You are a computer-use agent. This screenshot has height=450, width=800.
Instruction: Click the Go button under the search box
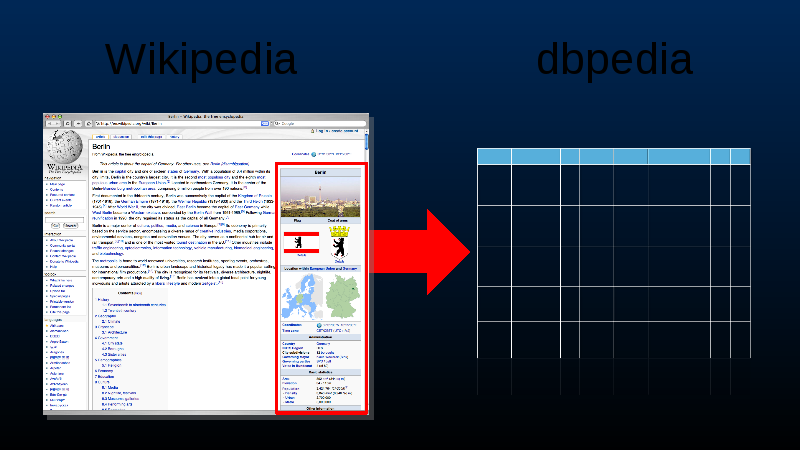[55, 226]
